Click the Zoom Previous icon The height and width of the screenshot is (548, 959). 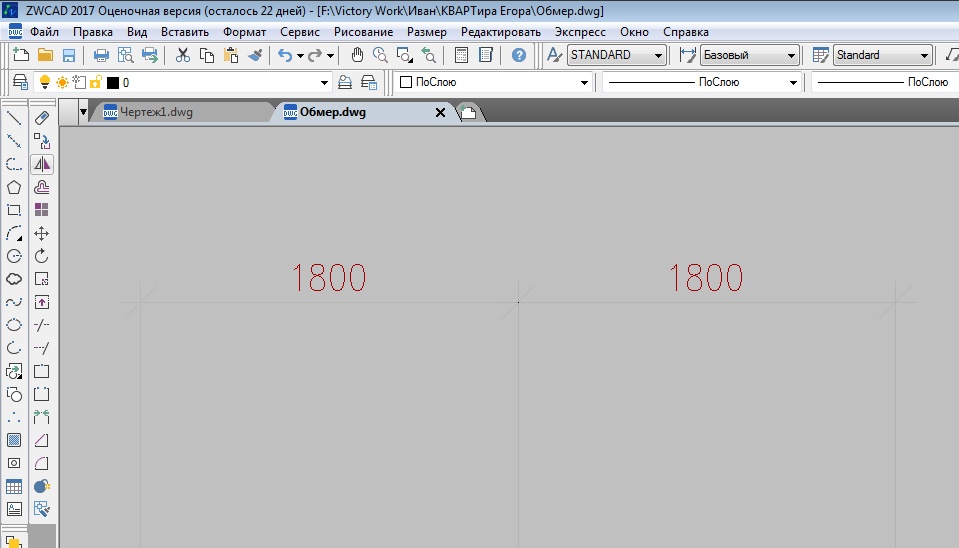[429, 55]
